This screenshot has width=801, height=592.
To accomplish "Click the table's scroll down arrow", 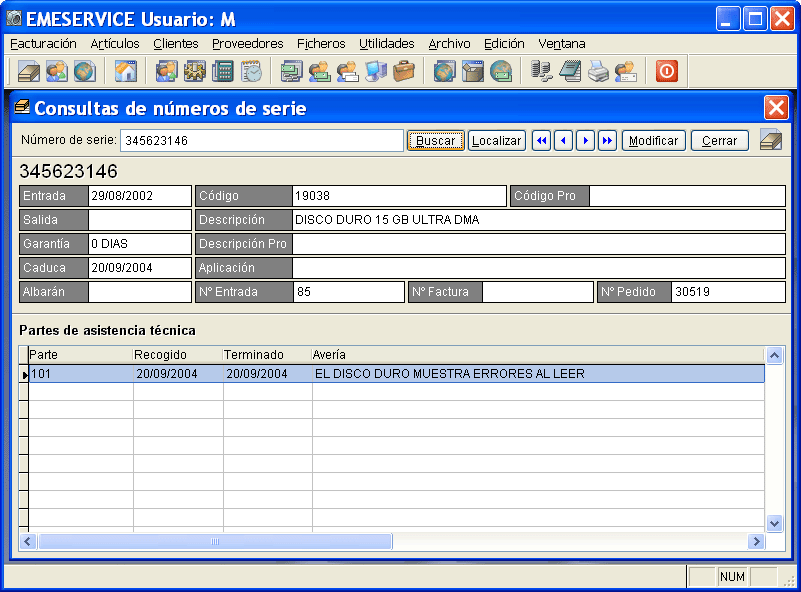I will (774, 524).
